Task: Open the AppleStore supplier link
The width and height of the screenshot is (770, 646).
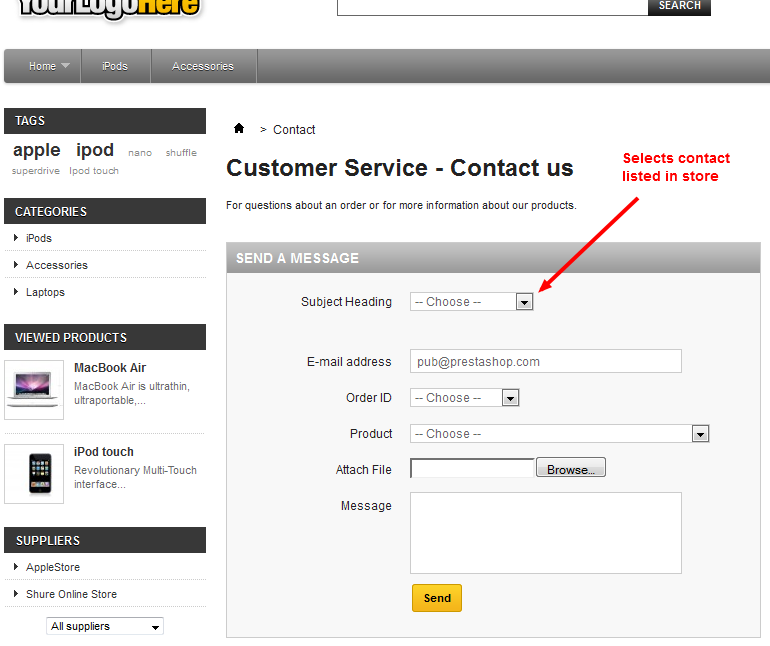Action: (53, 567)
